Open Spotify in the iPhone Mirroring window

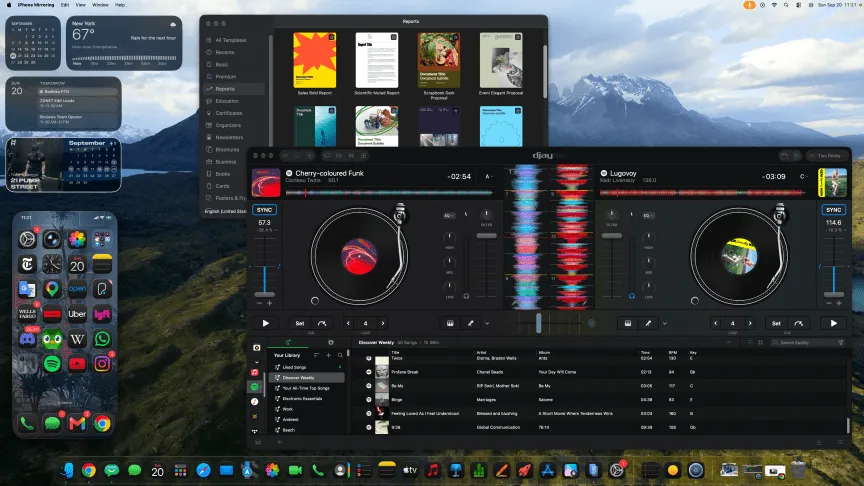[x=52, y=364]
